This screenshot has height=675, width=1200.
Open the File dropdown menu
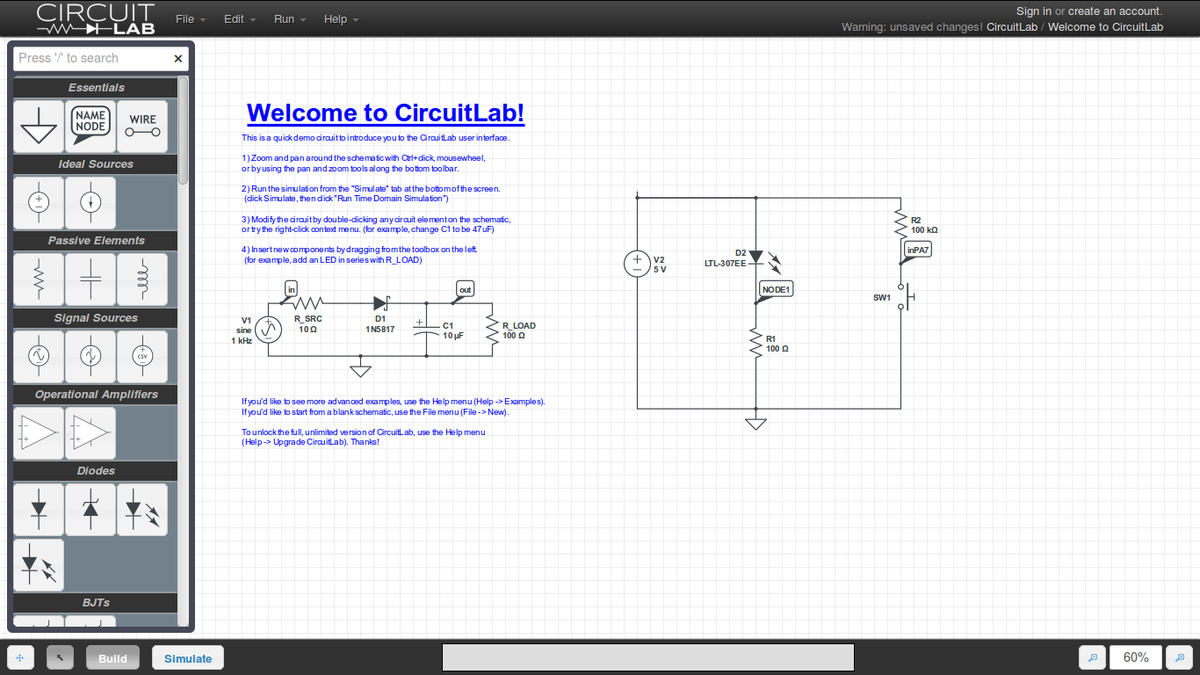click(190, 19)
